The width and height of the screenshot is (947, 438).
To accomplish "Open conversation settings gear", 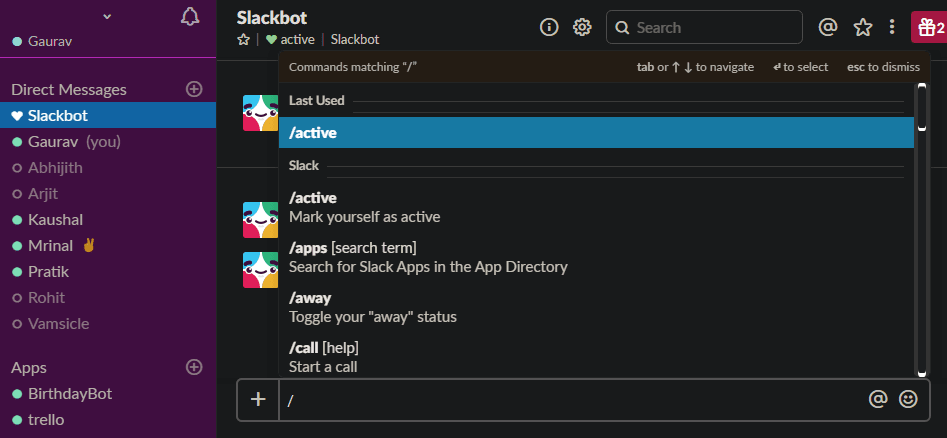I will [x=582, y=27].
